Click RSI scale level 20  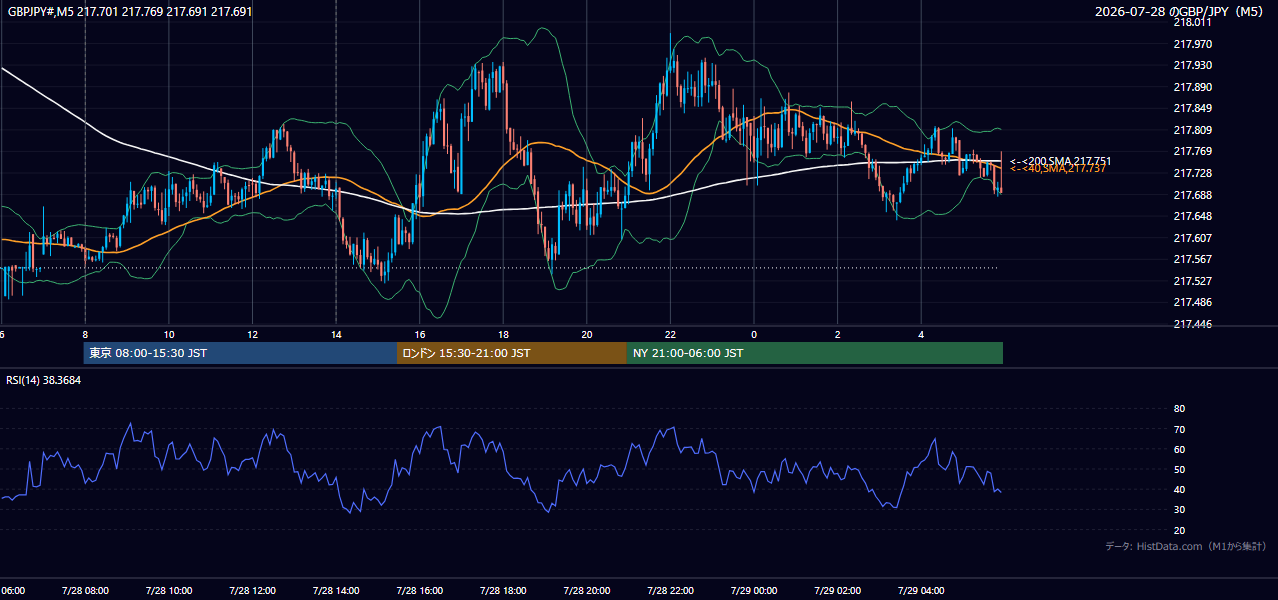click(1179, 530)
